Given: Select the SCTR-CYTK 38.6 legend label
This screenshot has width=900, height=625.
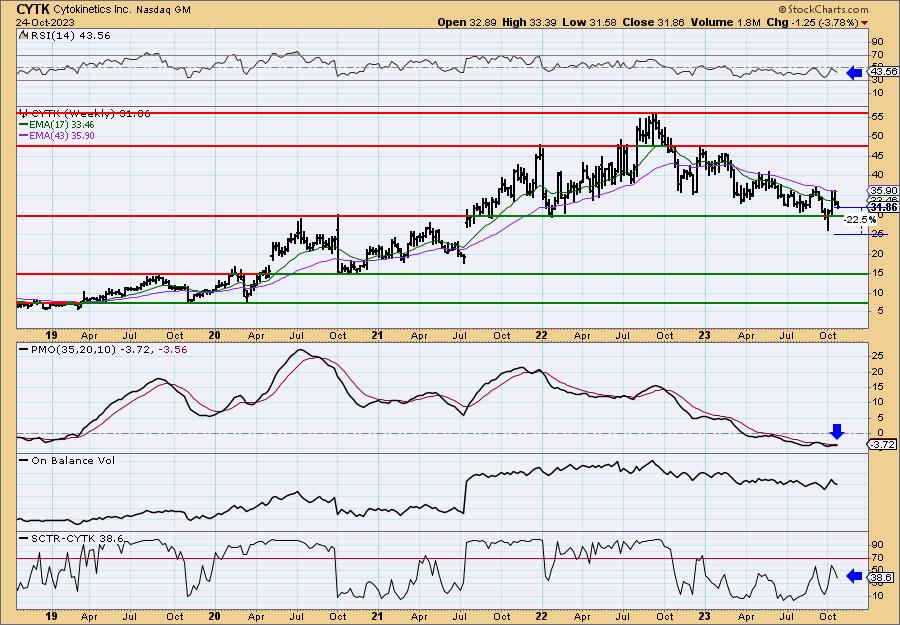Looking at the screenshot, I should point(76,539).
